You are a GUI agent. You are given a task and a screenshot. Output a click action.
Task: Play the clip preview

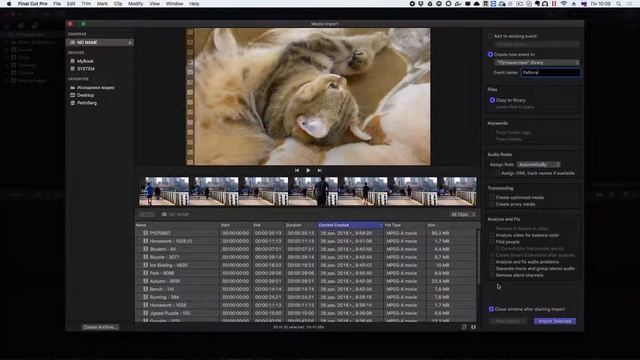pos(308,170)
